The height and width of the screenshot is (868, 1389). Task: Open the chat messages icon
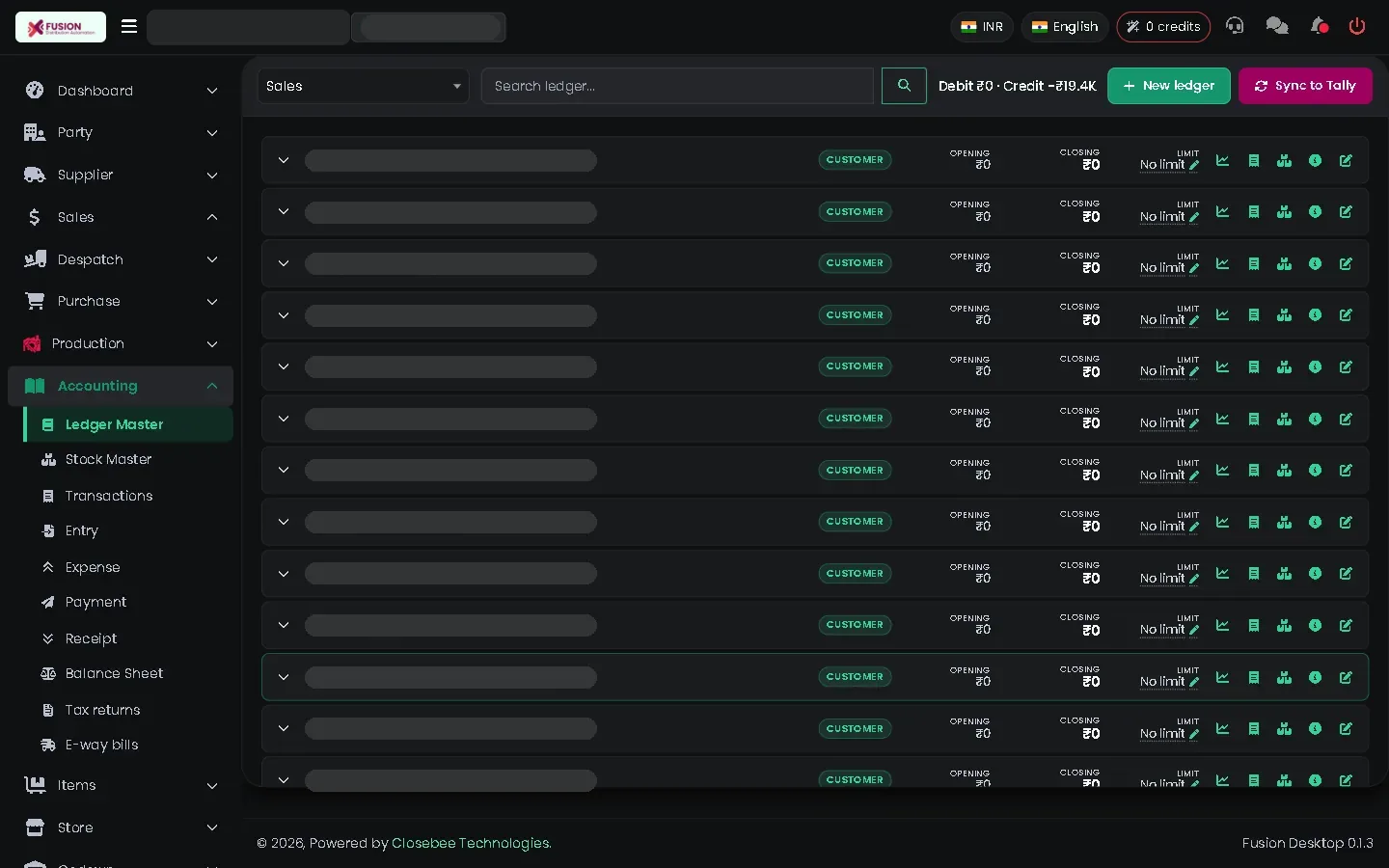tap(1277, 26)
